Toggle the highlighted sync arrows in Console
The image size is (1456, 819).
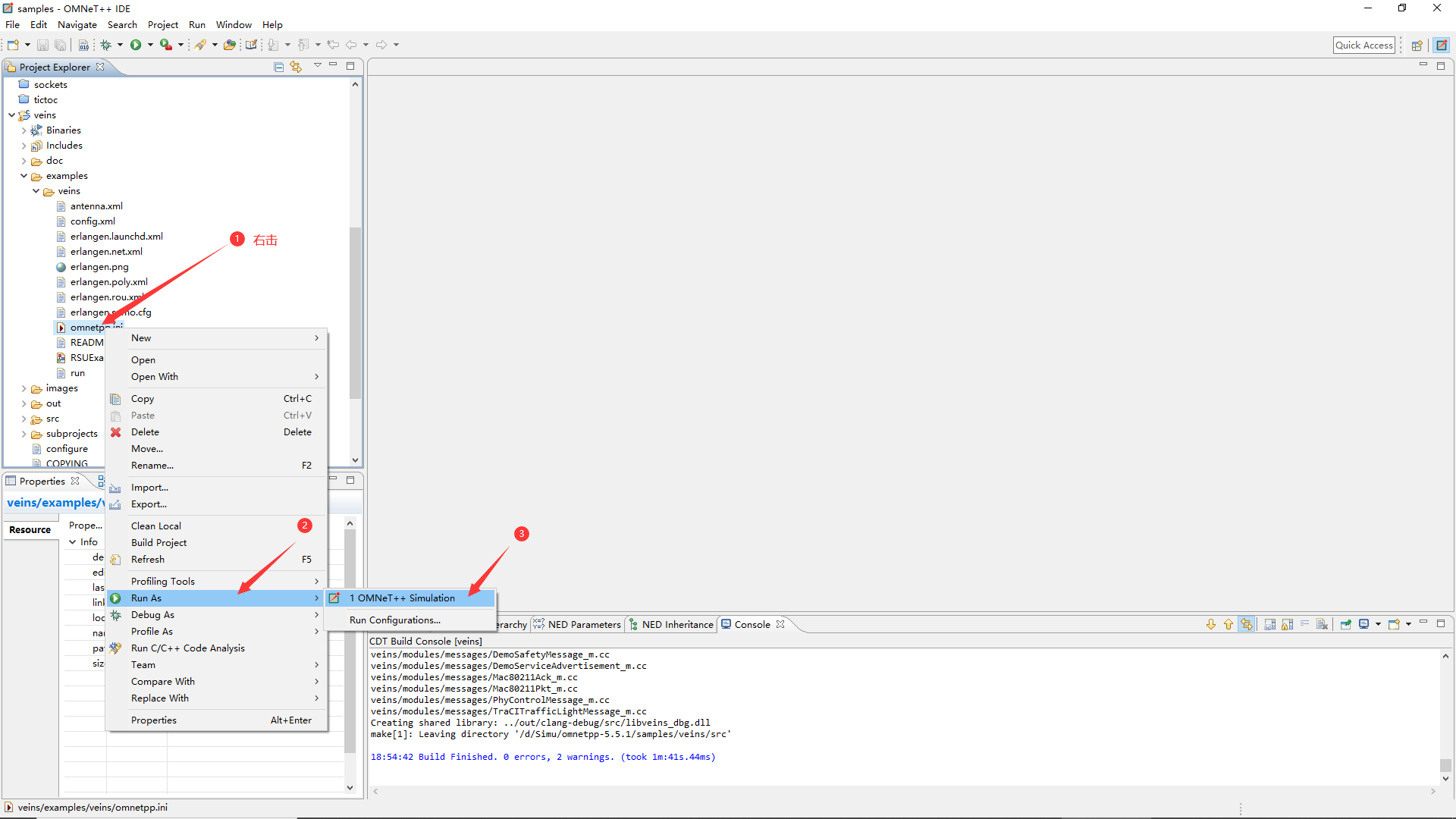pyautogui.click(x=1247, y=624)
